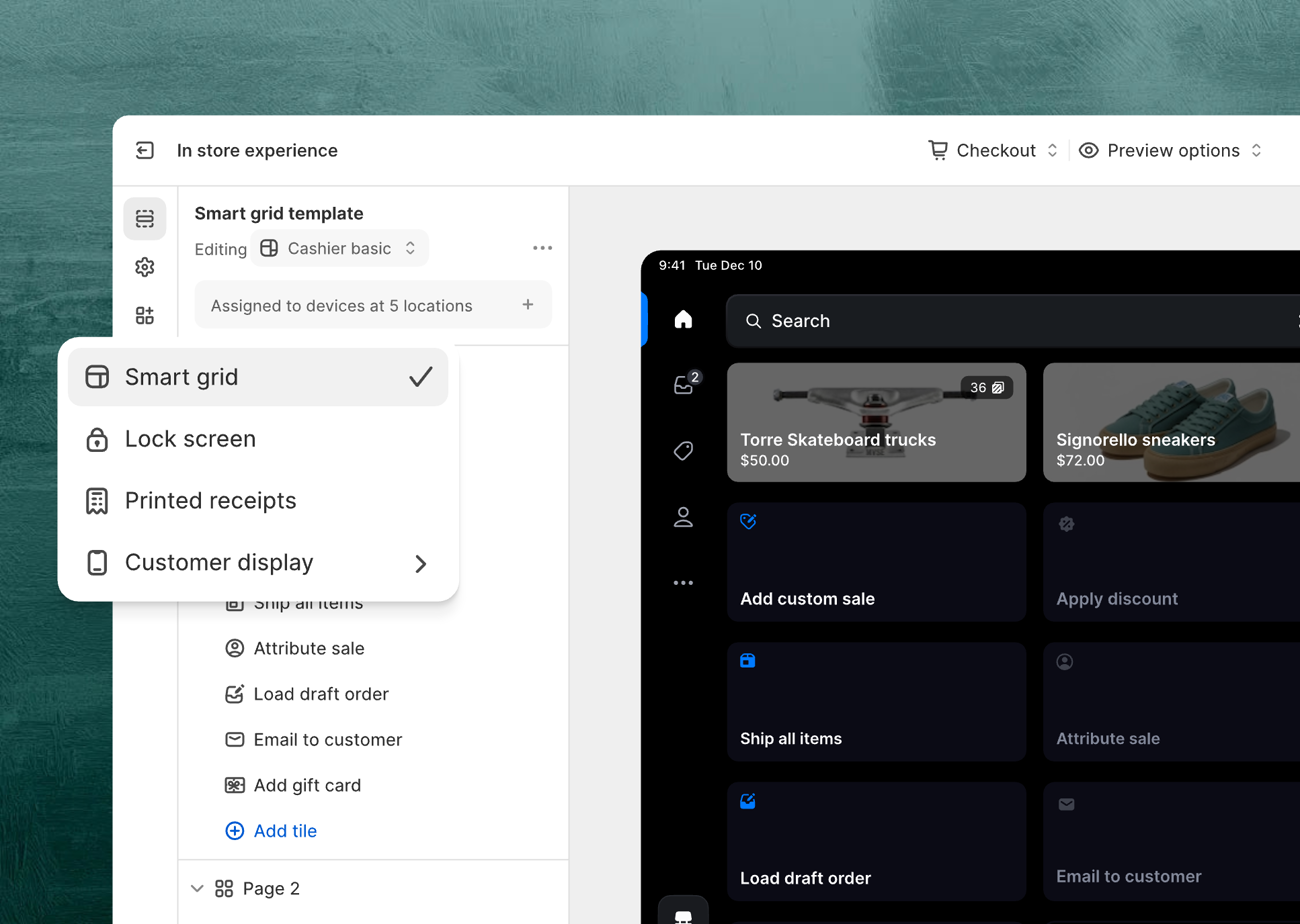
Task: Click the 9:41 time in POS status bar
Action: 672,266
